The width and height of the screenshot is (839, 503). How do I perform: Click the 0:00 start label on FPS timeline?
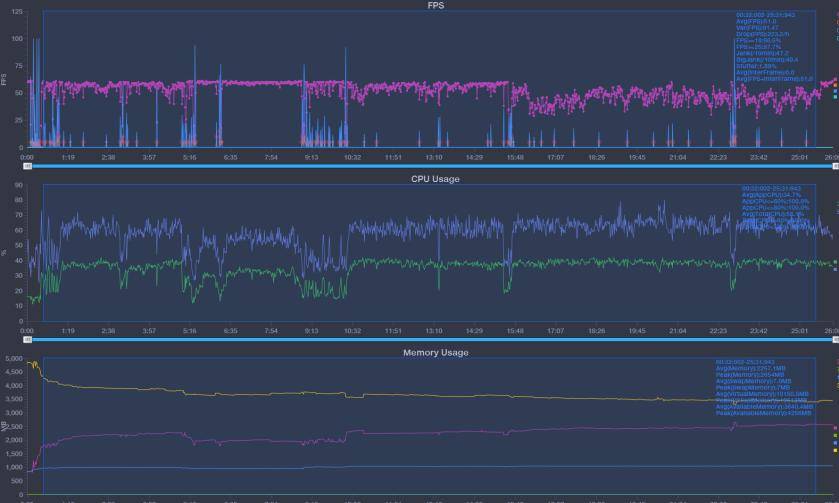[x=28, y=157]
